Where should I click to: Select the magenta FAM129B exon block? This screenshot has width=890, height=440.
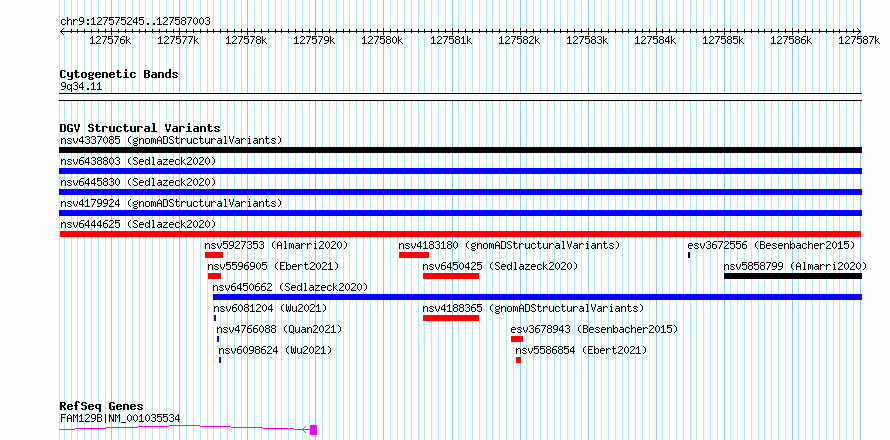[313, 430]
